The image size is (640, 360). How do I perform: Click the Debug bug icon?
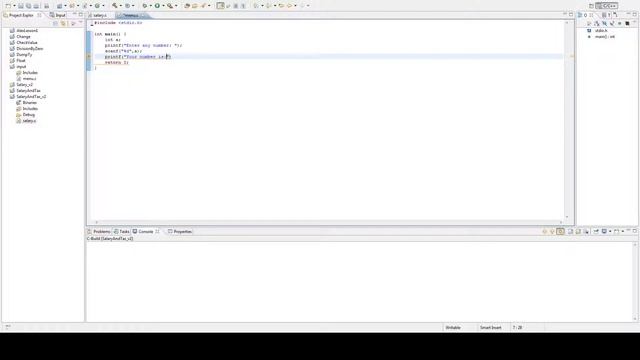[x=144, y=6]
